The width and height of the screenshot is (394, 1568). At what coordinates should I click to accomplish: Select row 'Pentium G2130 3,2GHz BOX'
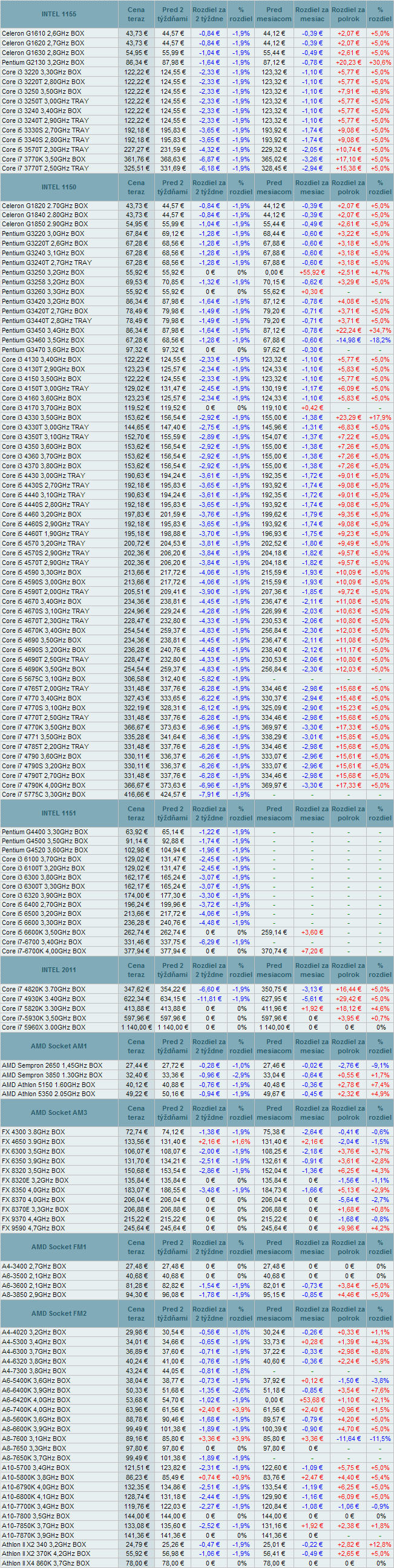[x=197, y=62]
